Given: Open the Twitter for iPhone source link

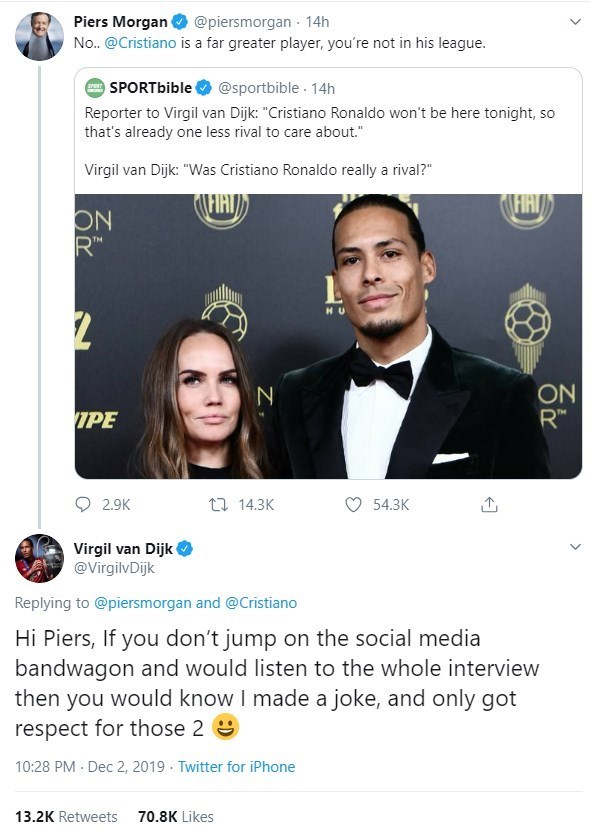Looking at the screenshot, I should tap(236, 767).
